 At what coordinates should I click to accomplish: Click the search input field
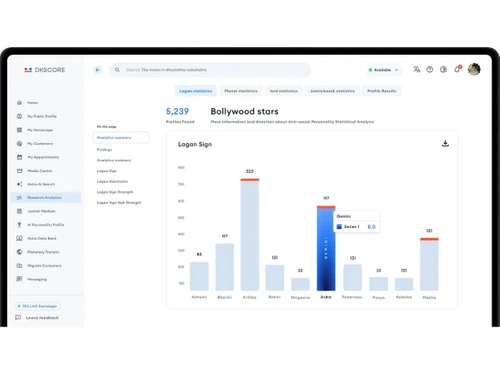click(x=210, y=70)
